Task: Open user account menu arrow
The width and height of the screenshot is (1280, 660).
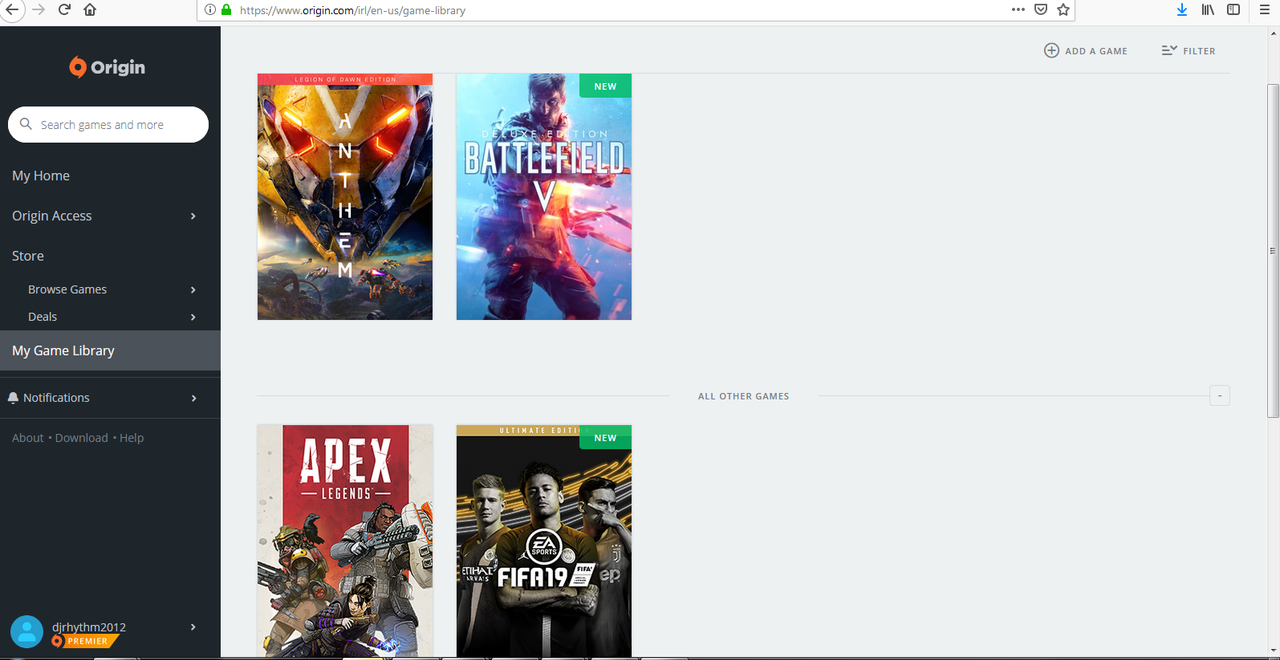Action: tap(193, 627)
